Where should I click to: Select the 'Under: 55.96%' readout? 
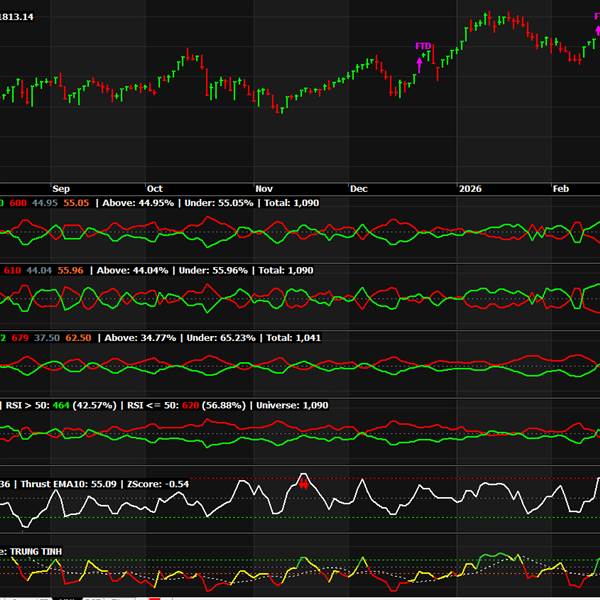[213, 270]
